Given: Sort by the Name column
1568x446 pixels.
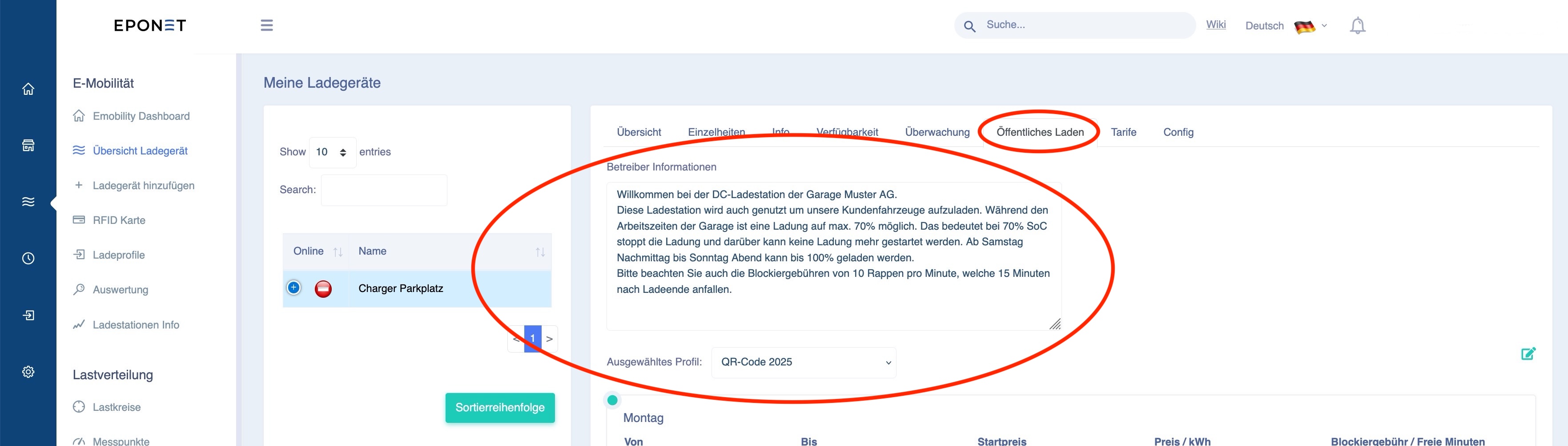Looking at the screenshot, I should click(x=450, y=251).
